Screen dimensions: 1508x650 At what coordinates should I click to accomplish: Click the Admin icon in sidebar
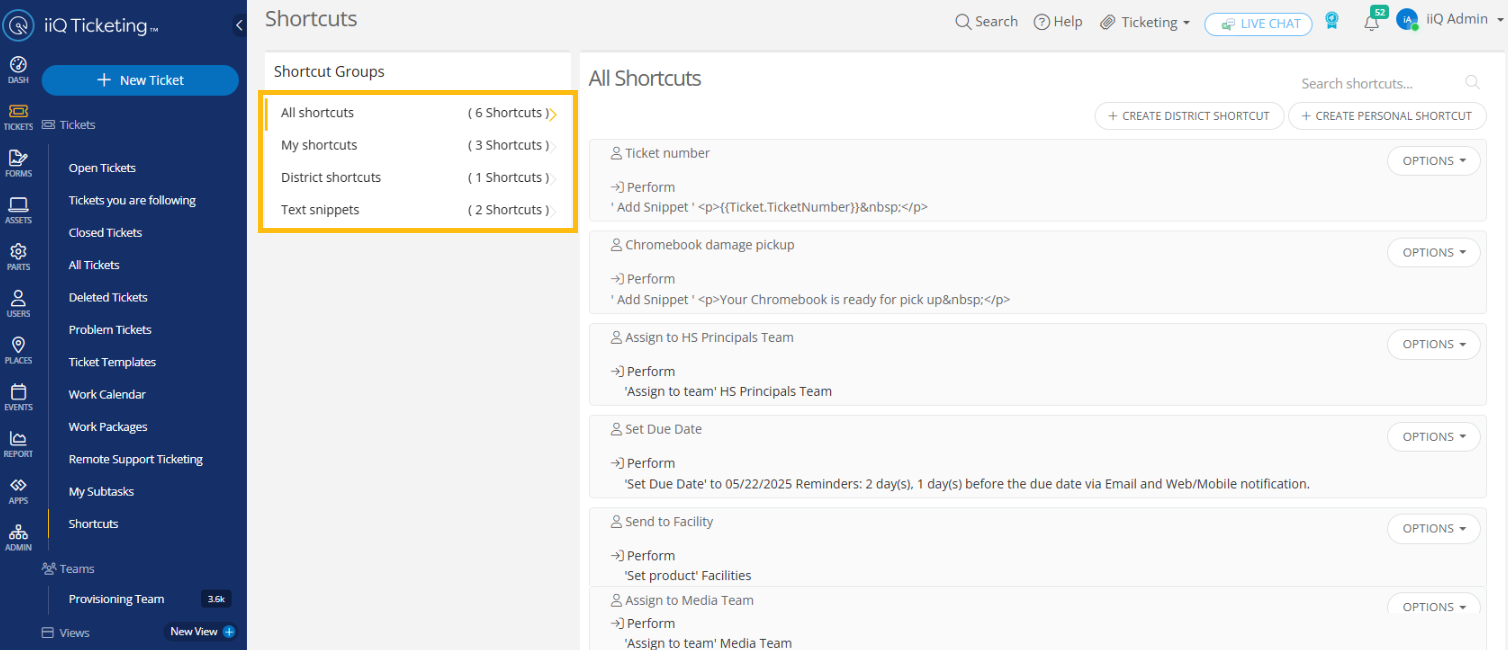tap(18, 537)
